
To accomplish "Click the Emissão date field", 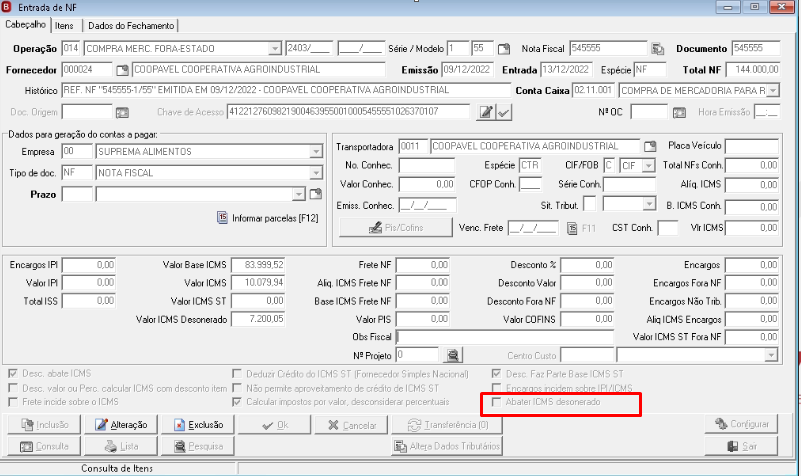I will (466, 69).
